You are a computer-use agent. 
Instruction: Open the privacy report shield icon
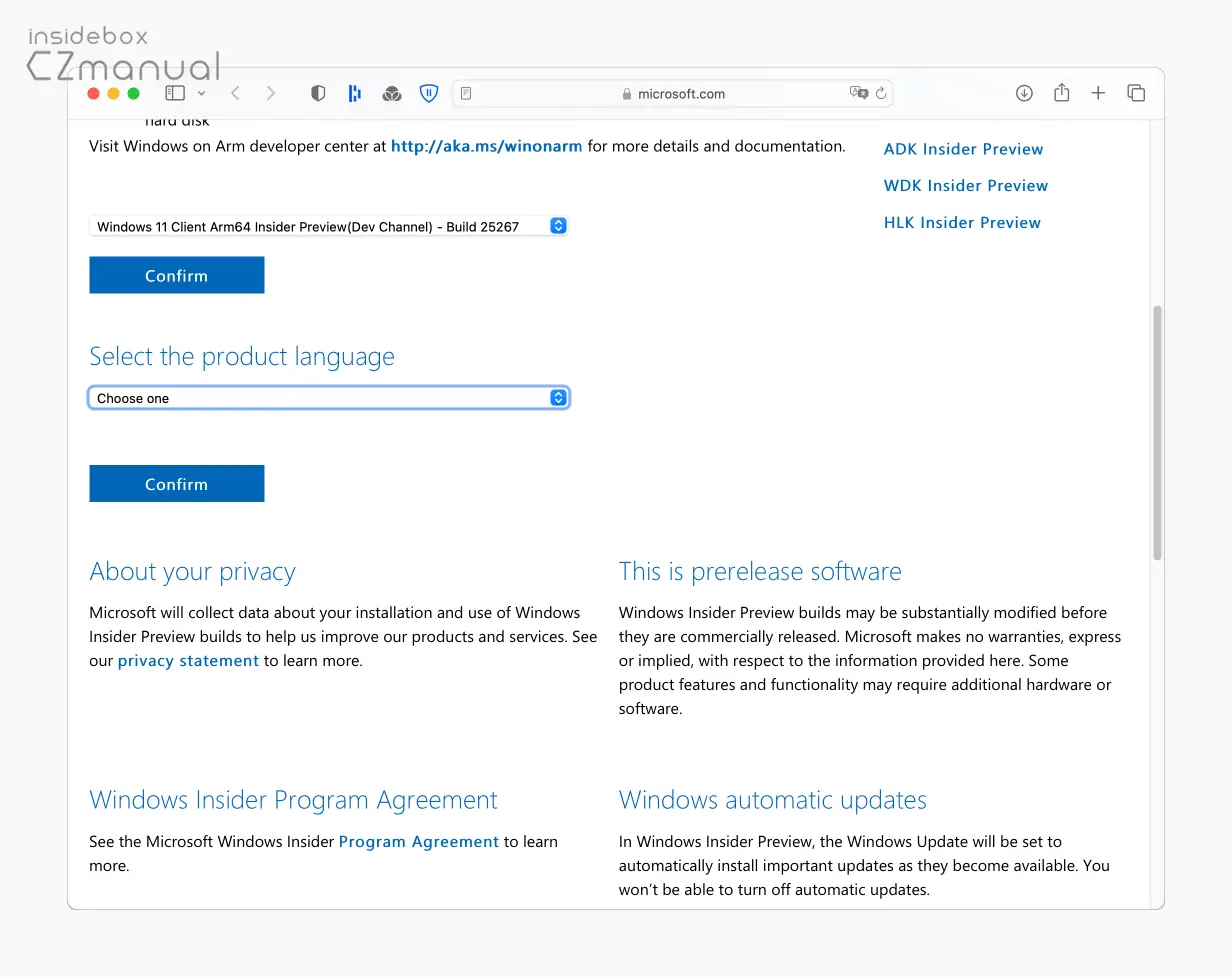pyautogui.click(x=318, y=93)
